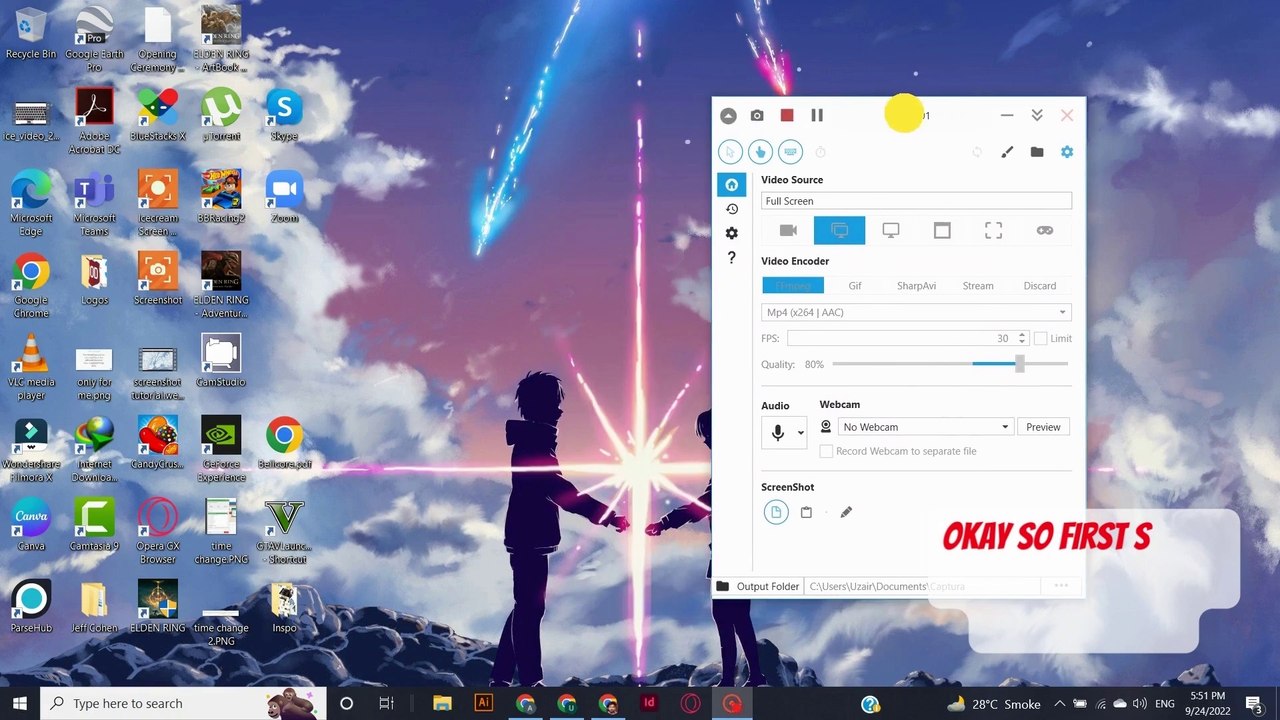Toggle screenshot image editor pencil icon
The width and height of the screenshot is (1280, 720).
click(846, 513)
